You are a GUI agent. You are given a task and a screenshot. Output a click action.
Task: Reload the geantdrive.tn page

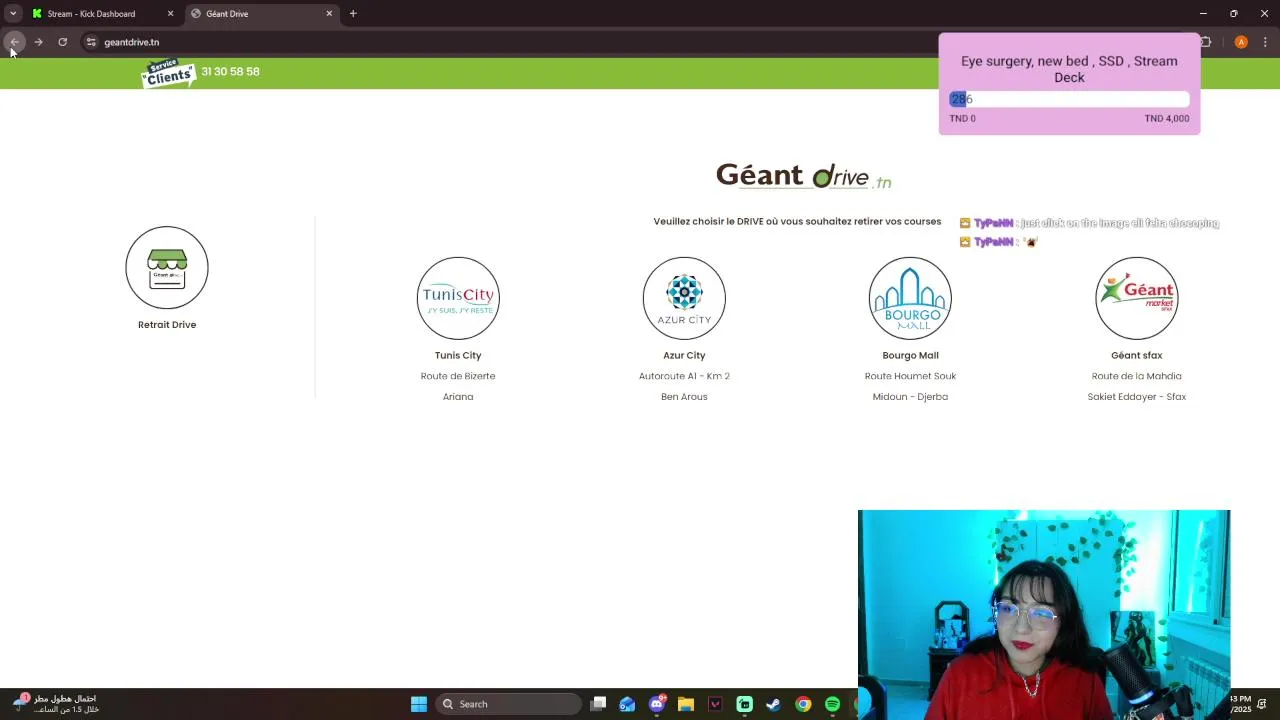[62, 42]
